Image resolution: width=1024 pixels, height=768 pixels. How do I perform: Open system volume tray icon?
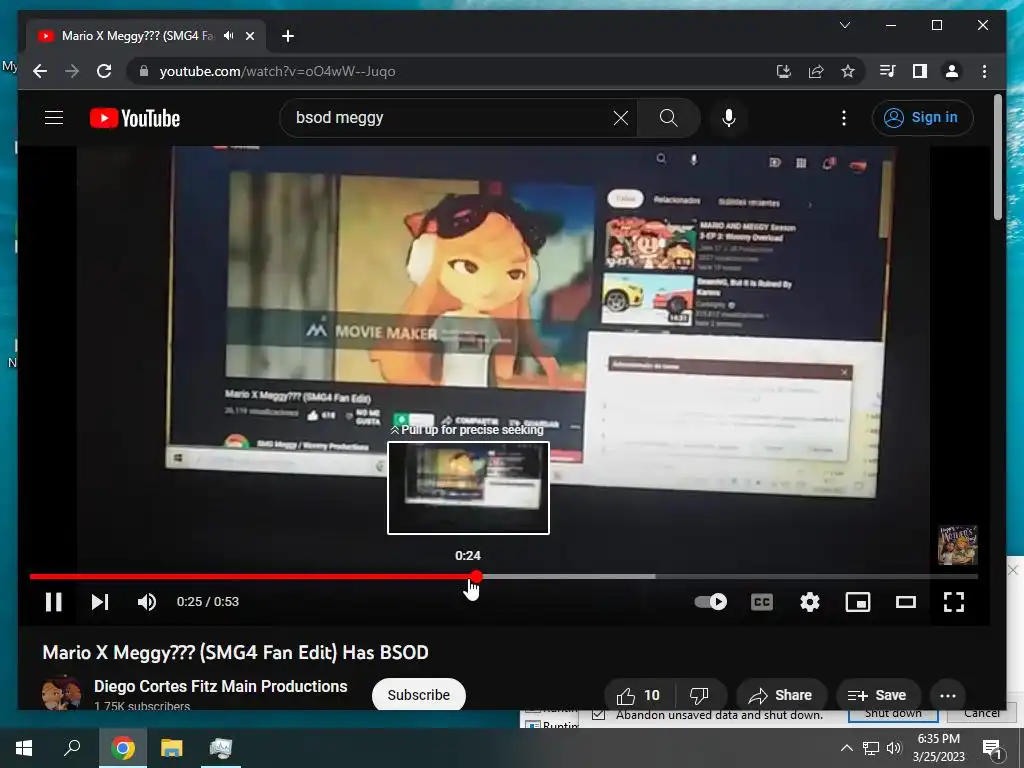(x=894, y=748)
